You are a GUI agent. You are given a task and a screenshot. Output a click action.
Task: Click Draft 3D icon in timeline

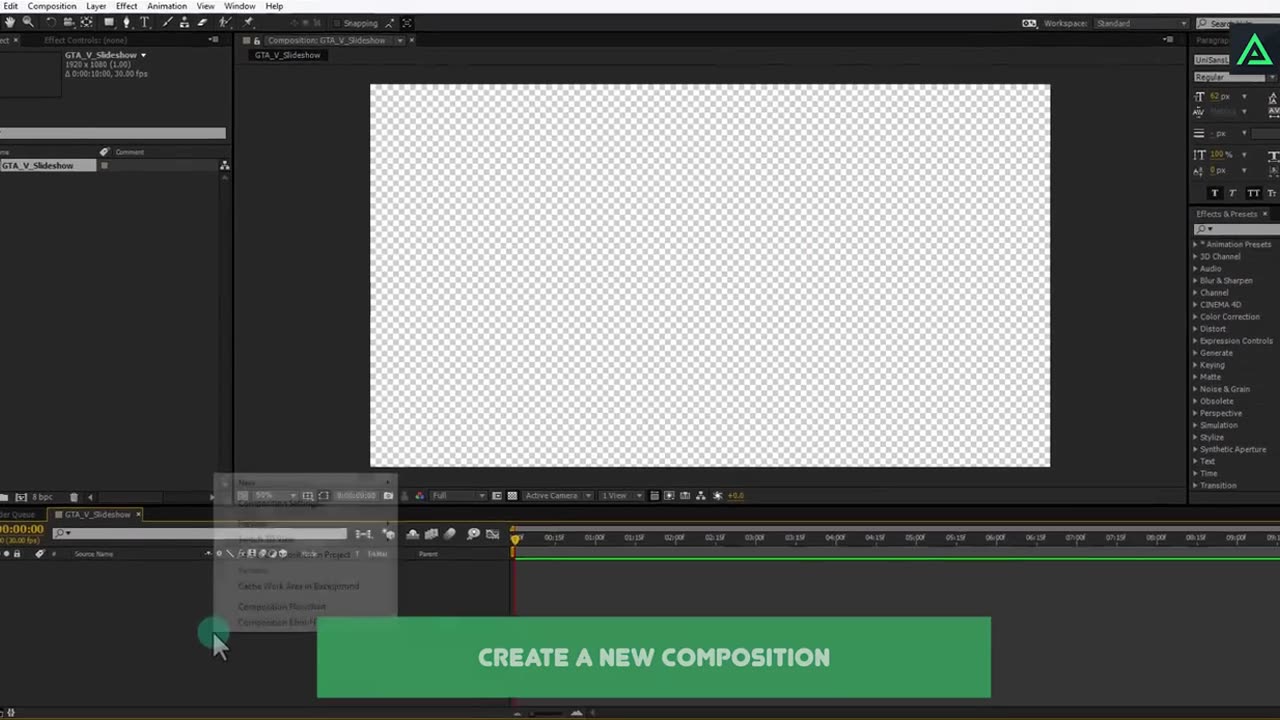click(x=389, y=534)
